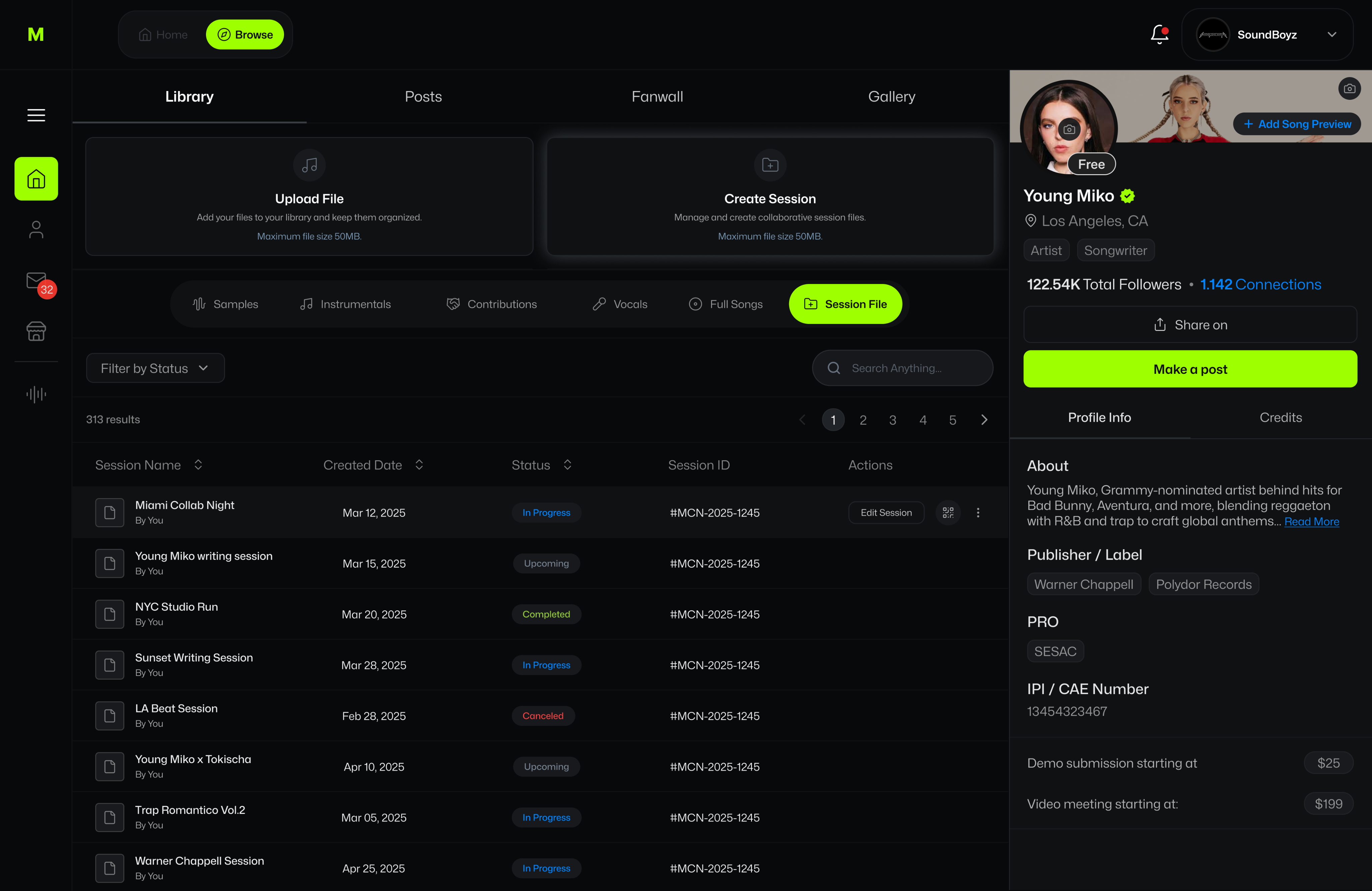Open the marketplace store icon
Viewport: 1372px width, 891px height.
36,331
